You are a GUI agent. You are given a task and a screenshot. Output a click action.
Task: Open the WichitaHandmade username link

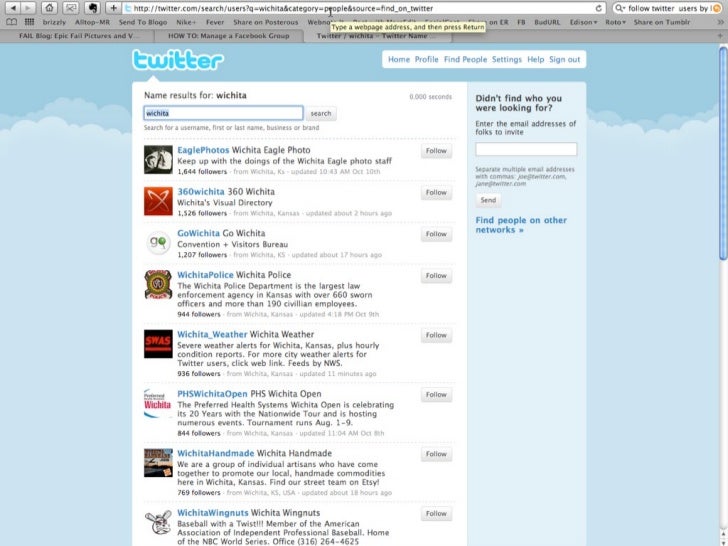(x=215, y=453)
